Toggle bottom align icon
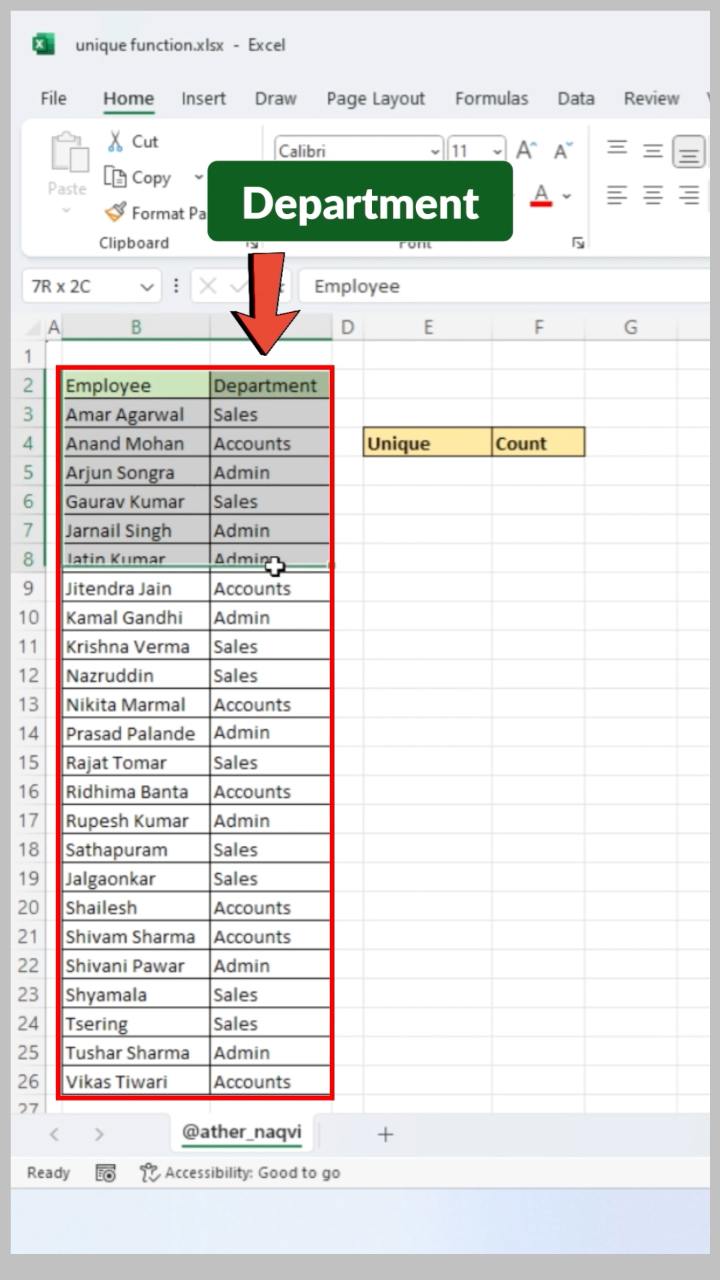Viewport: 720px width, 1280px height. pos(688,152)
